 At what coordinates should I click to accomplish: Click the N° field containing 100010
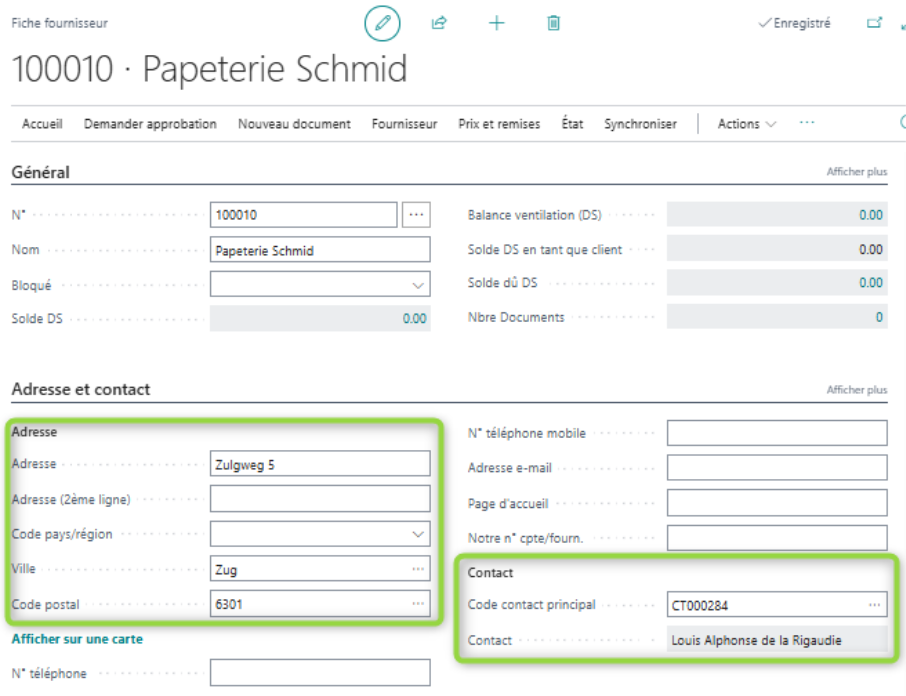click(303, 215)
